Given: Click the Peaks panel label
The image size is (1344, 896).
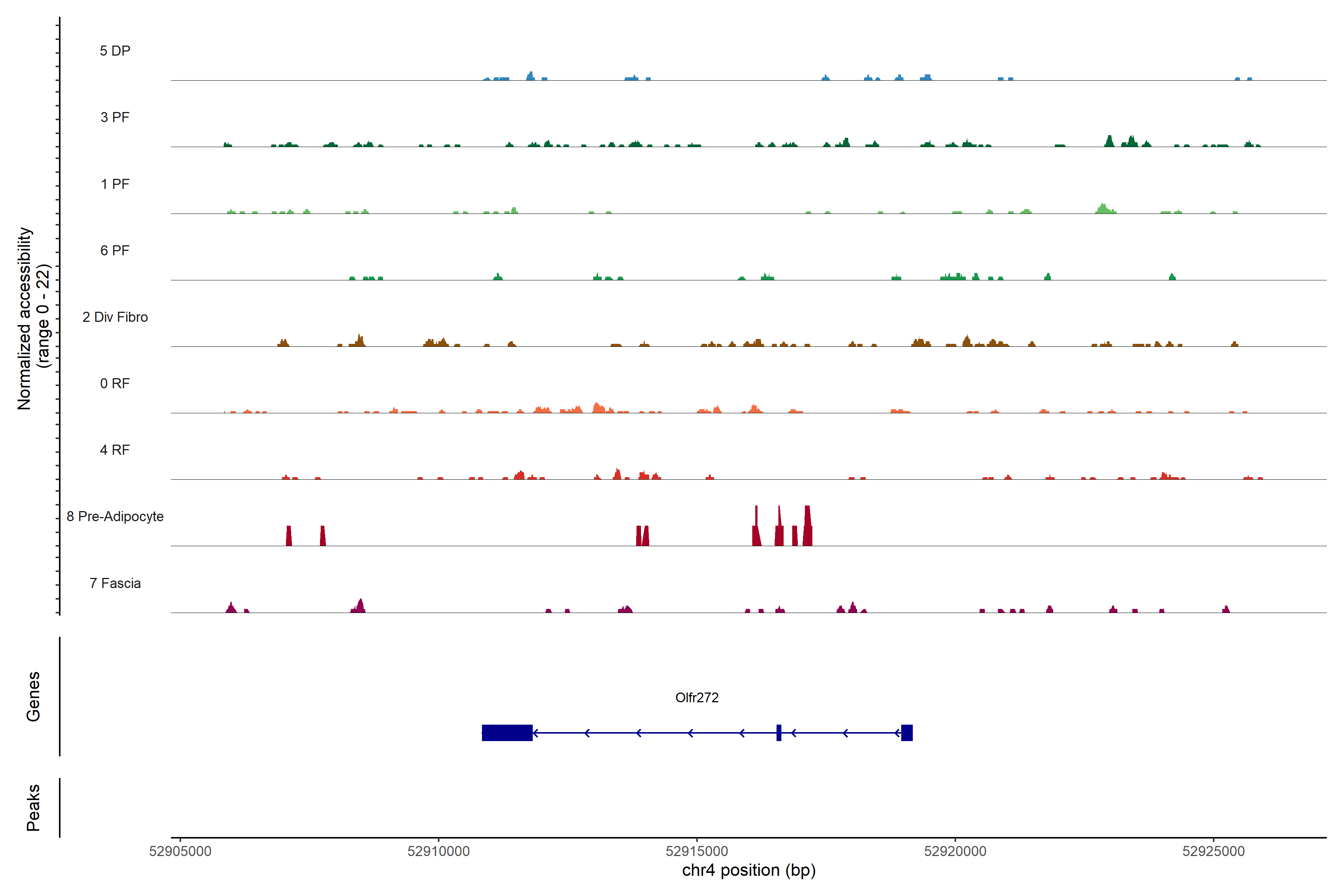Looking at the screenshot, I should 33,808.
